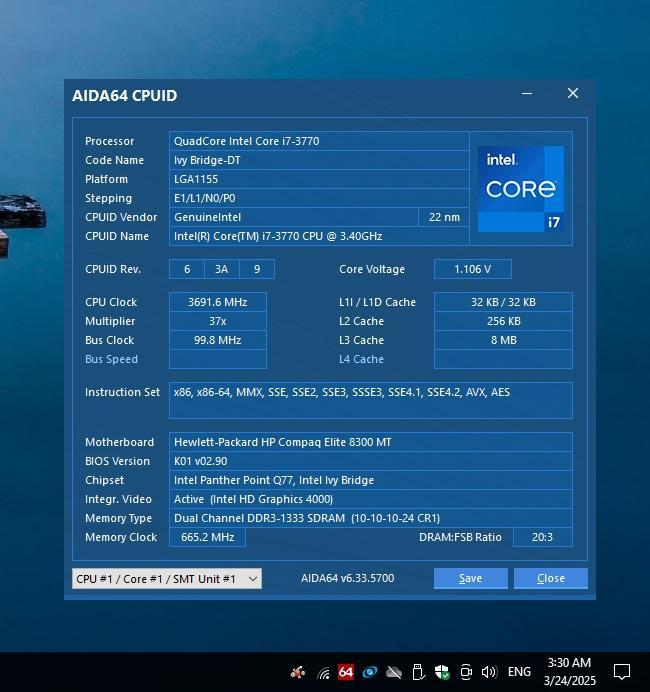Click the Instruction Set list field
650x692 pixels.
(371, 401)
